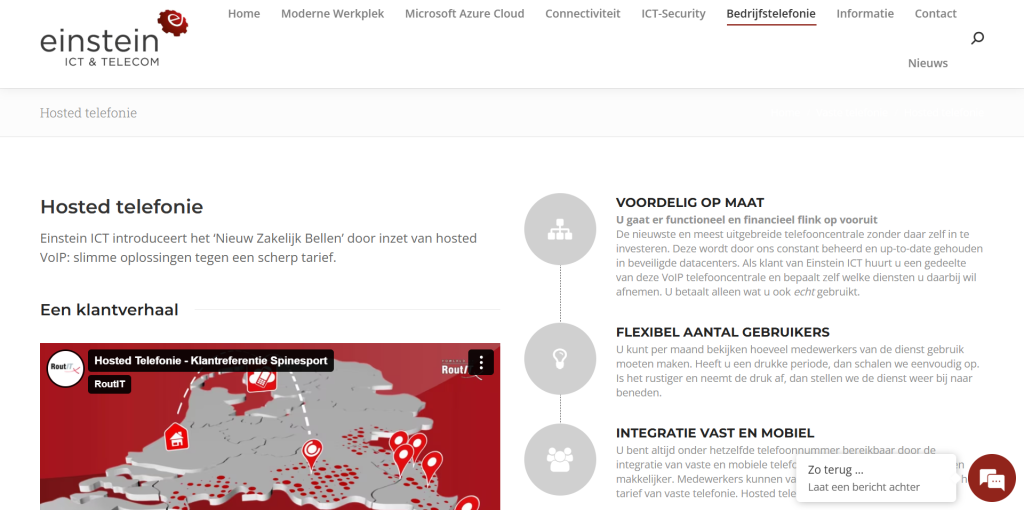The width and height of the screenshot is (1024, 510).
Task: Open the Informatie menu
Action: click(865, 14)
